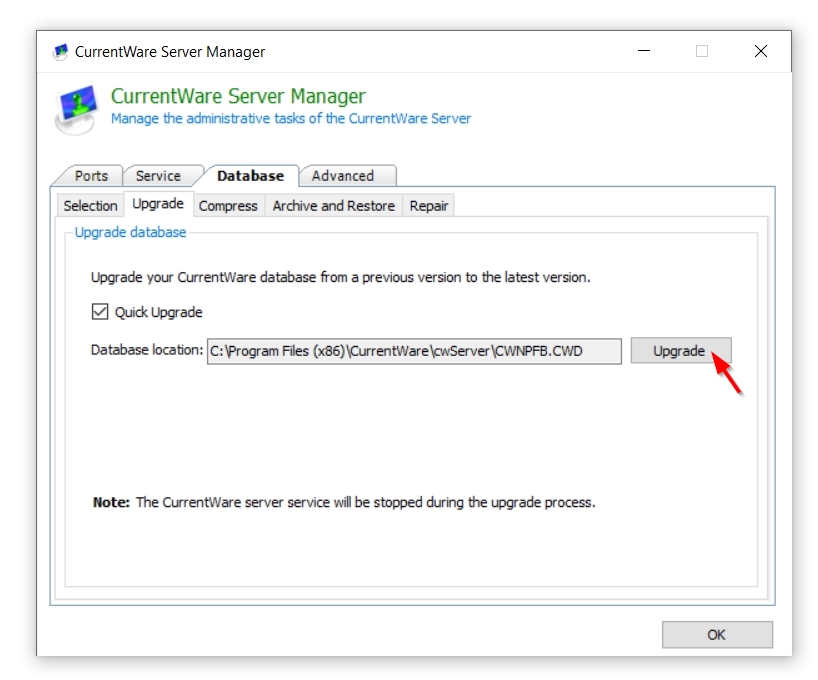Click the green CurrentWare Server Manager heading
The height and width of the screenshot is (680, 818).
(238, 97)
